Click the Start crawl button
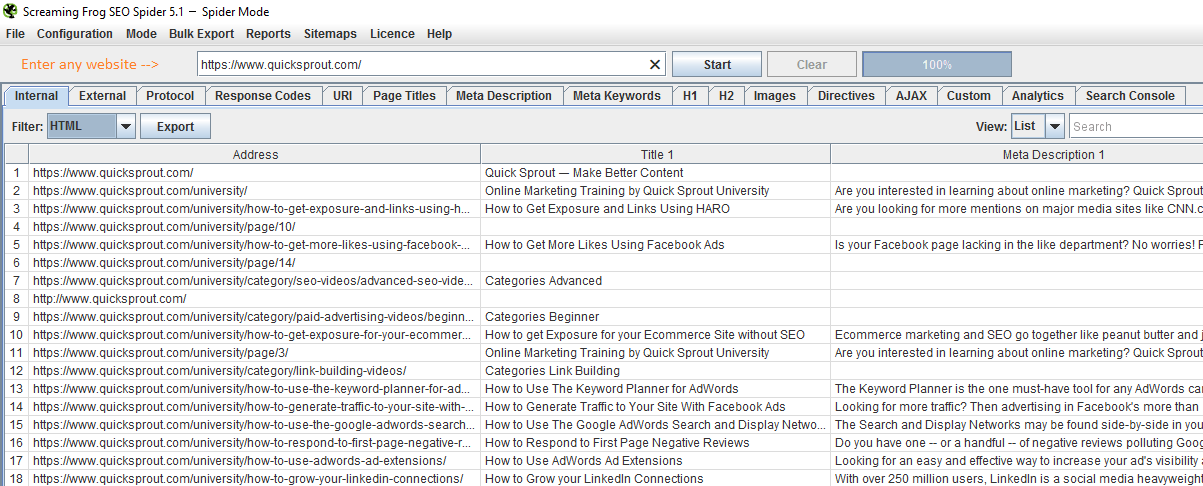Viewport: 1203px width, 486px height. coord(717,64)
